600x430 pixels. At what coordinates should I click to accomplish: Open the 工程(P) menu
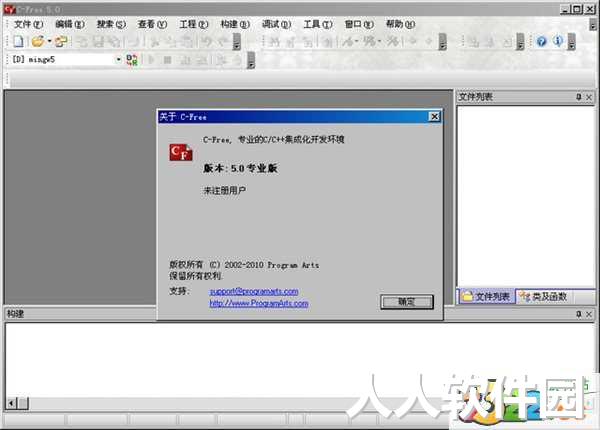pyautogui.click(x=194, y=24)
